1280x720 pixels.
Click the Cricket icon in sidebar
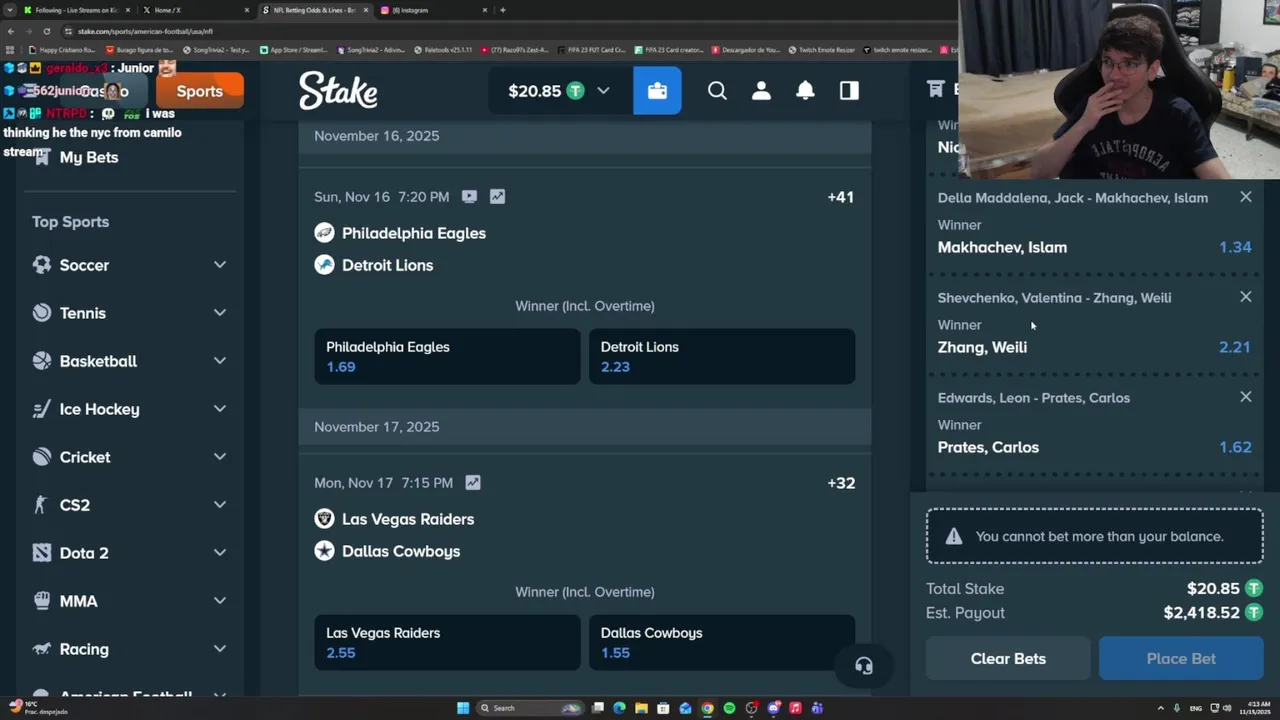pyautogui.click(x=41, y=457)
